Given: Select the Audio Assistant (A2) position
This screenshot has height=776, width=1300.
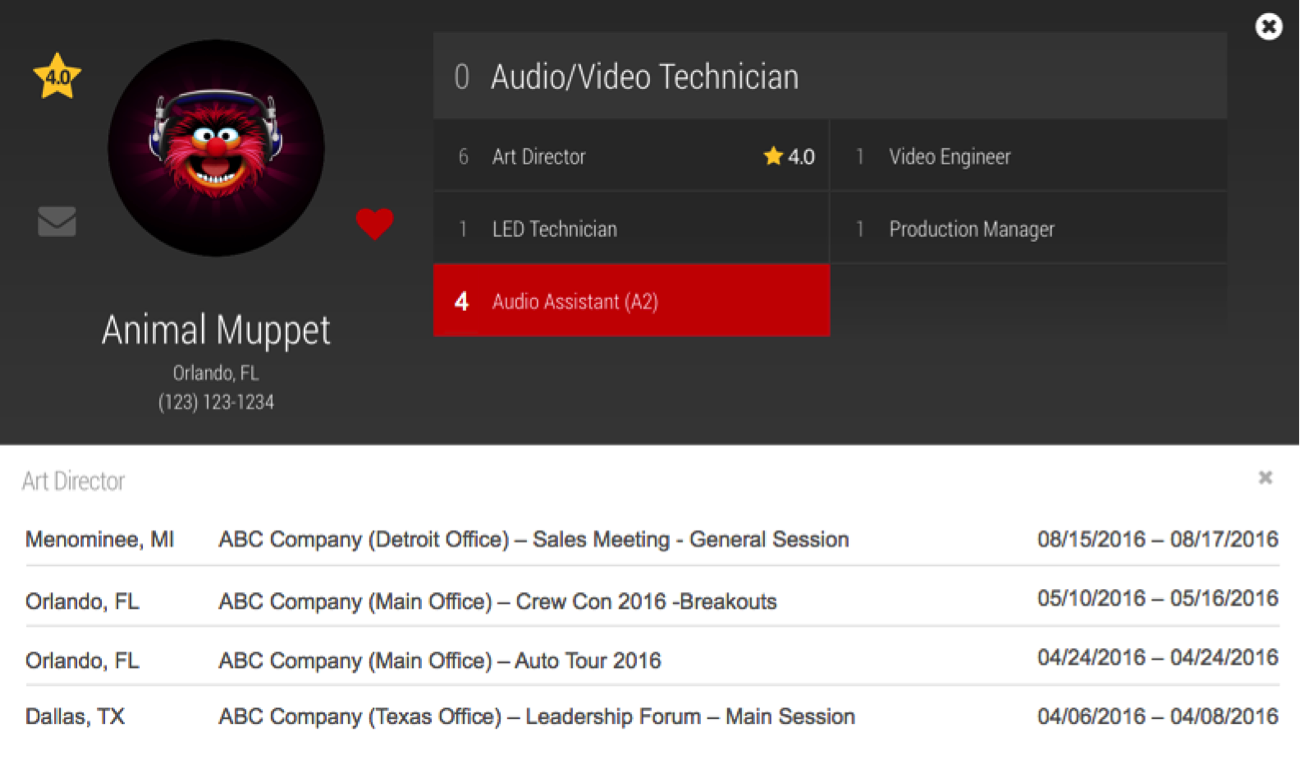Looking at the screenshot, I should pos(631,300).
